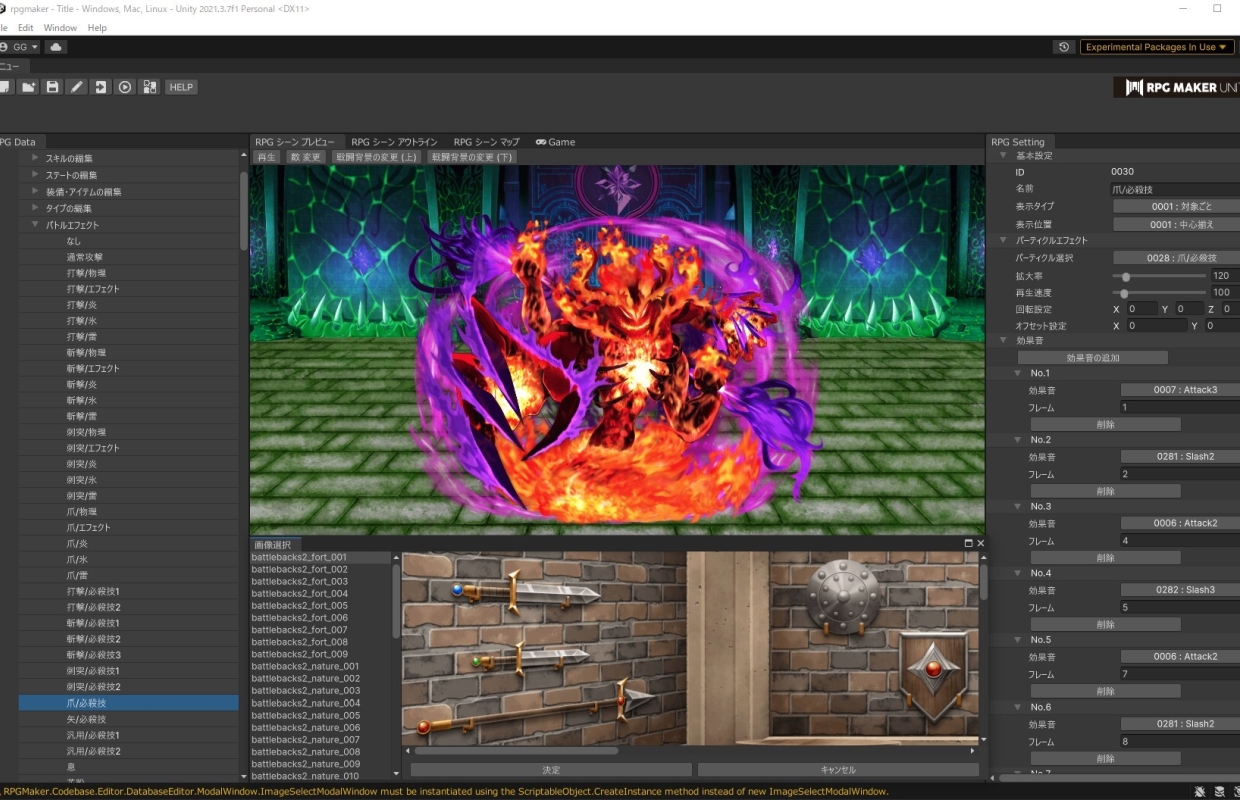Open the GG account dropdown

click(20, 47)
